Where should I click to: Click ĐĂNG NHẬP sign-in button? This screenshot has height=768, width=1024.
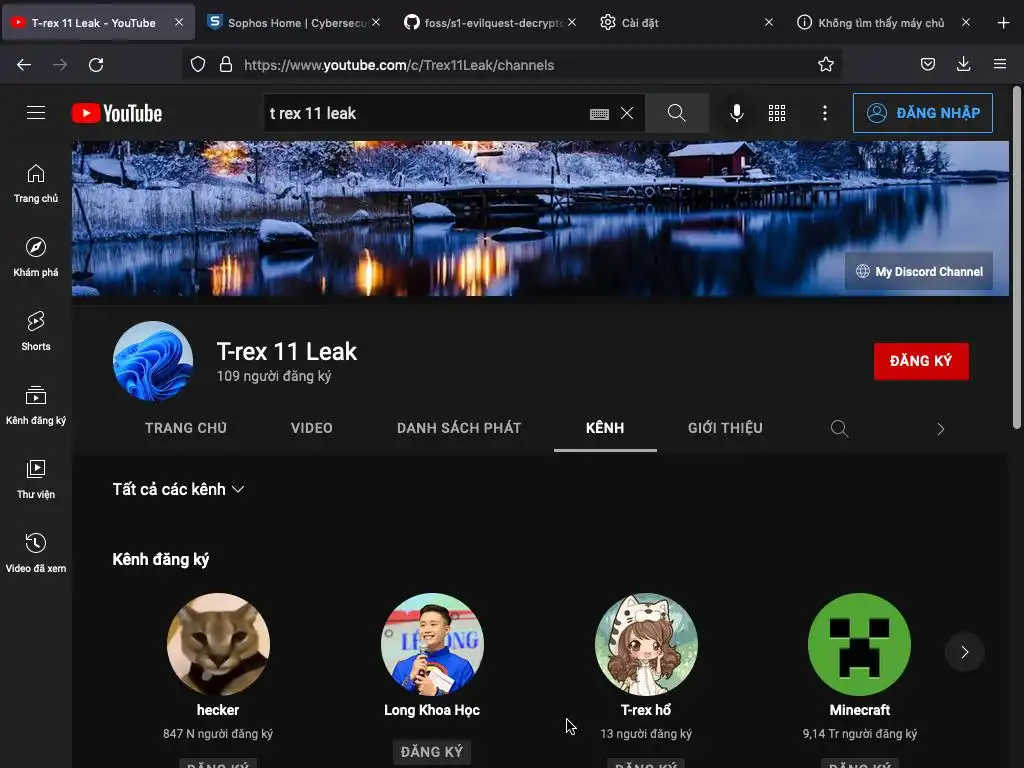(x=922, y=113)
